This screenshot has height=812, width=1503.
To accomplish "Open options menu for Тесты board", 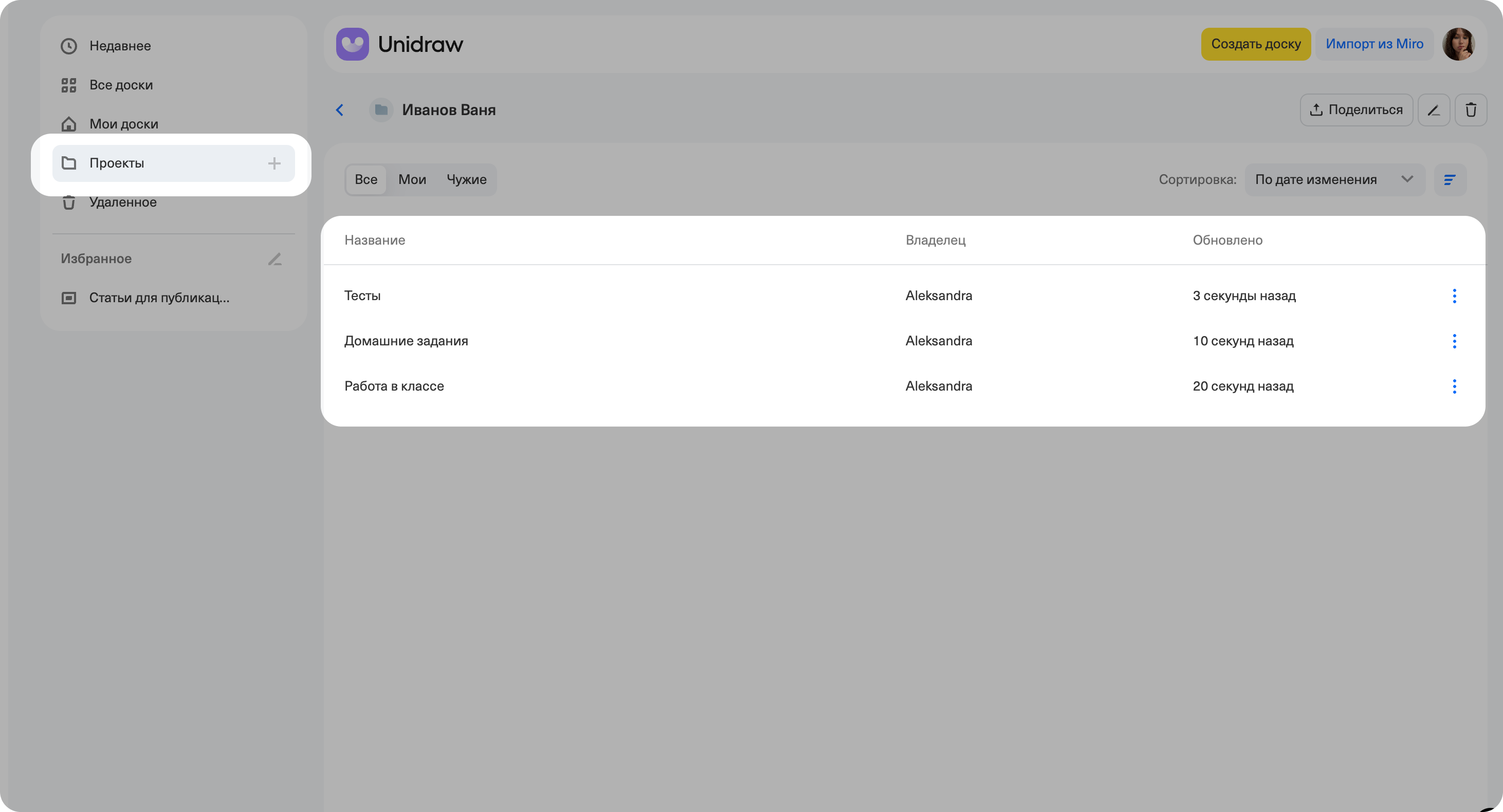I will [x=1455, y=296].
